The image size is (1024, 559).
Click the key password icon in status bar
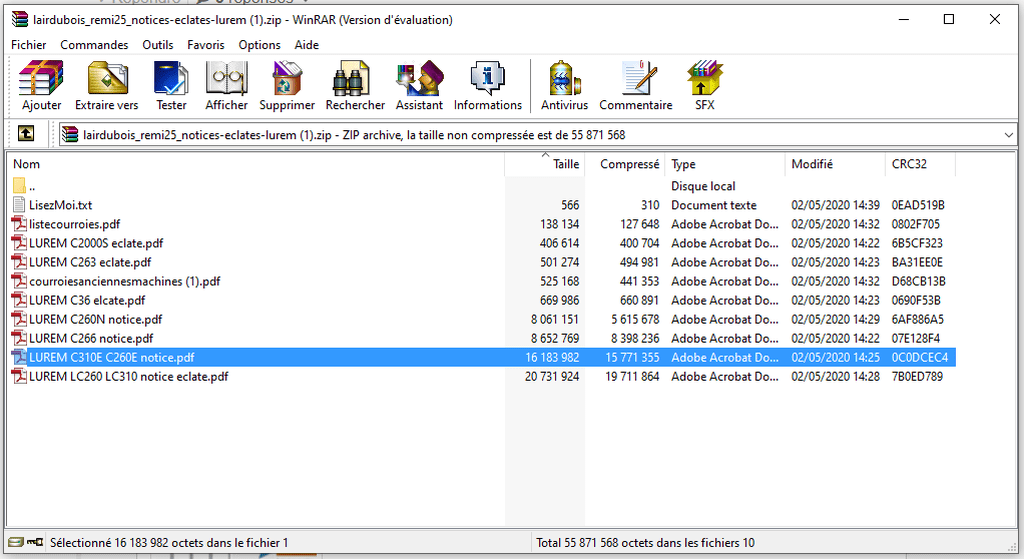[35, 542]
